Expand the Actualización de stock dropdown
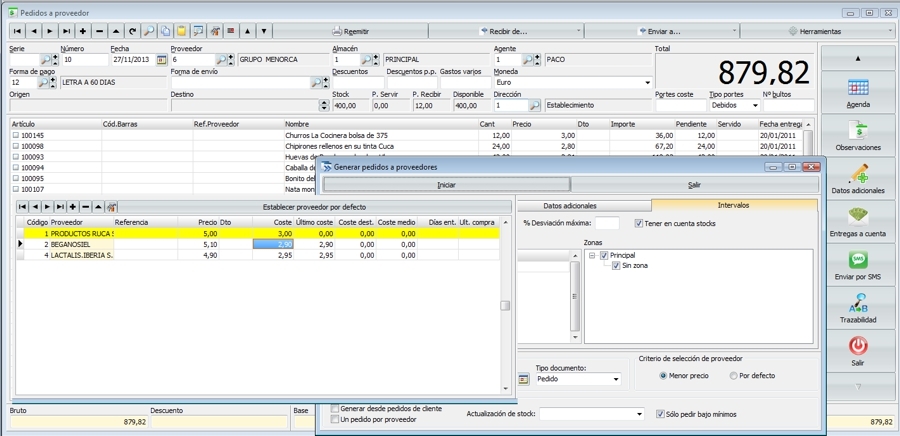Viewport: 900px width, 436px height. 638,414
